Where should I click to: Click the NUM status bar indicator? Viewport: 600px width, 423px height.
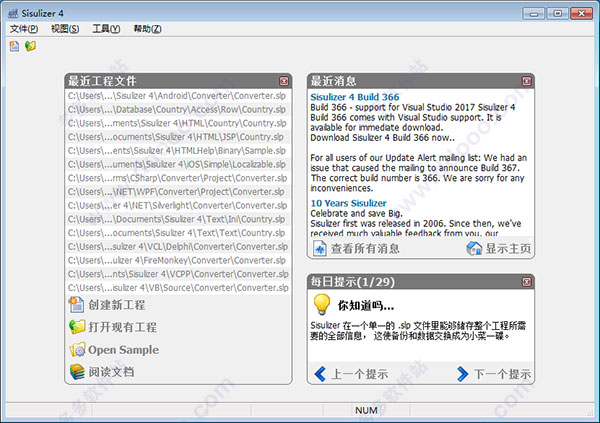366,410
